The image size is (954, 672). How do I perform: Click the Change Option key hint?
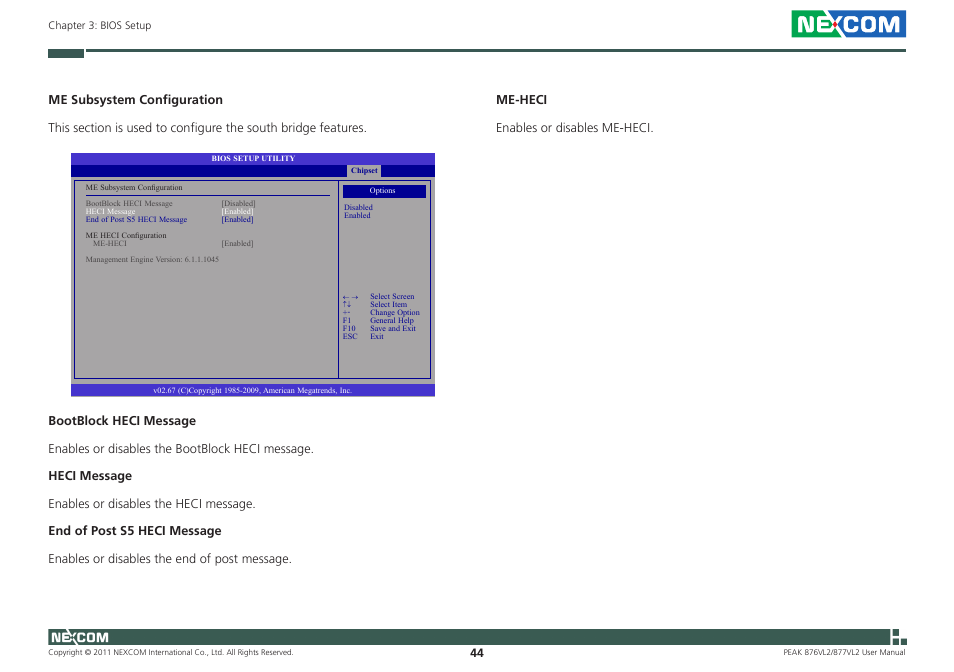pos(381,313)
